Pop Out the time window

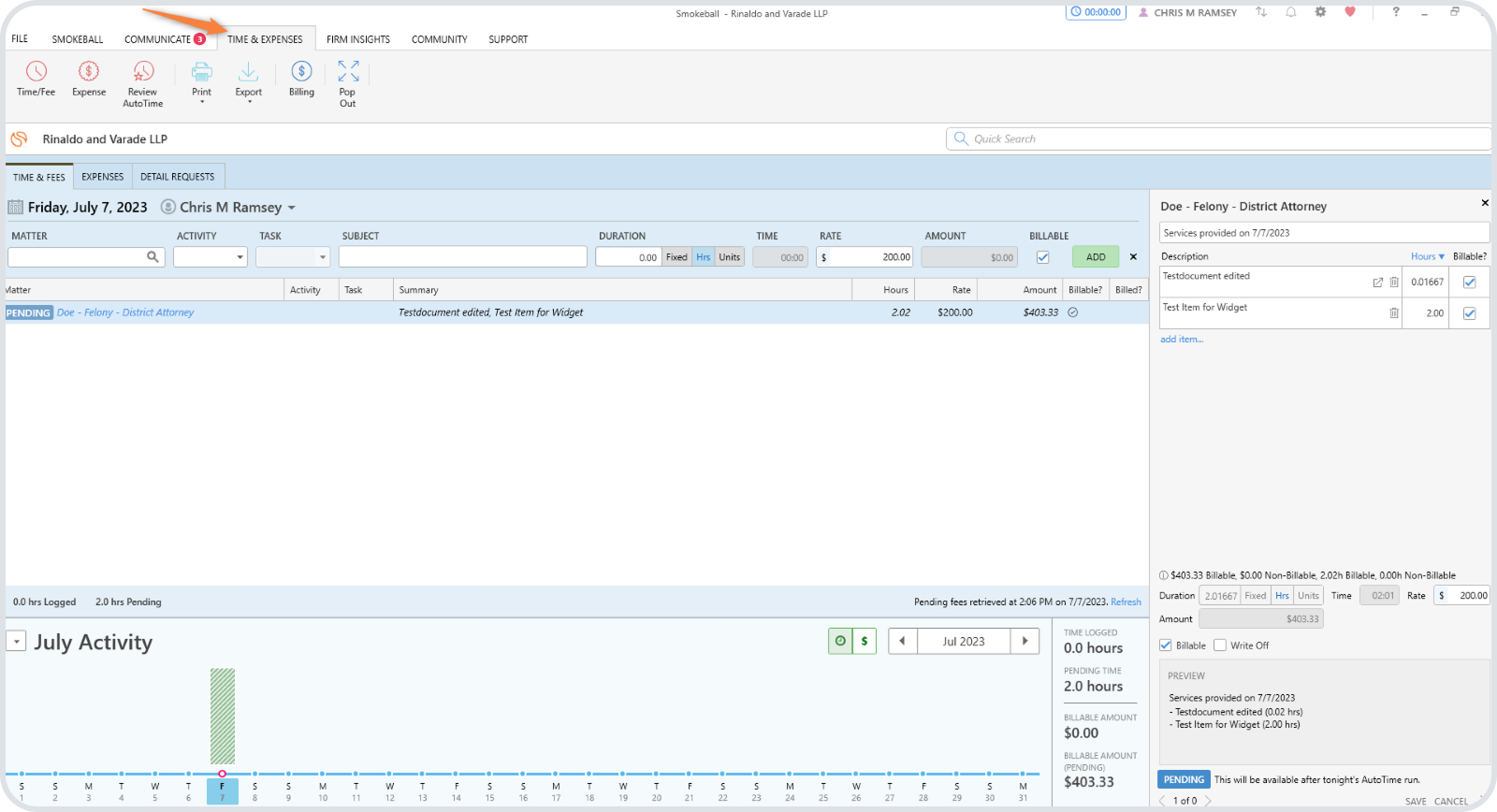pos(348,84)
